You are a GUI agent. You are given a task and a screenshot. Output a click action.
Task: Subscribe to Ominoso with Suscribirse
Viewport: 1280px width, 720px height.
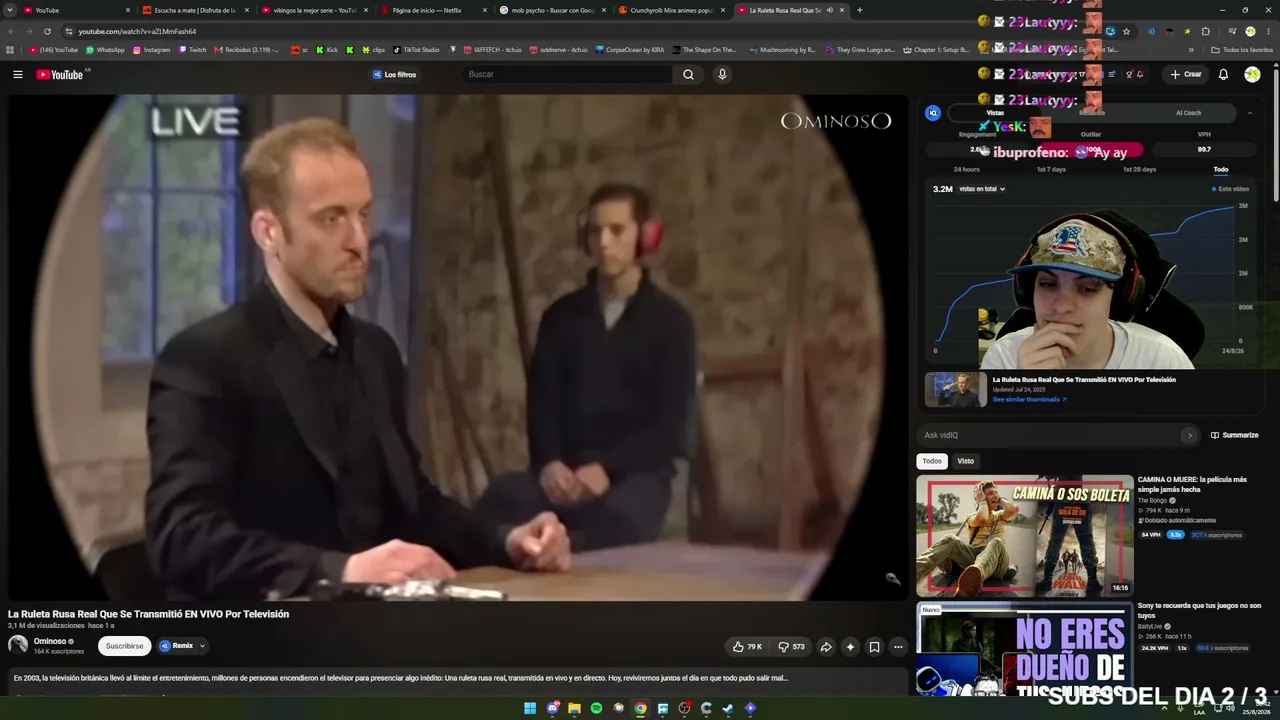pos(124,646)
